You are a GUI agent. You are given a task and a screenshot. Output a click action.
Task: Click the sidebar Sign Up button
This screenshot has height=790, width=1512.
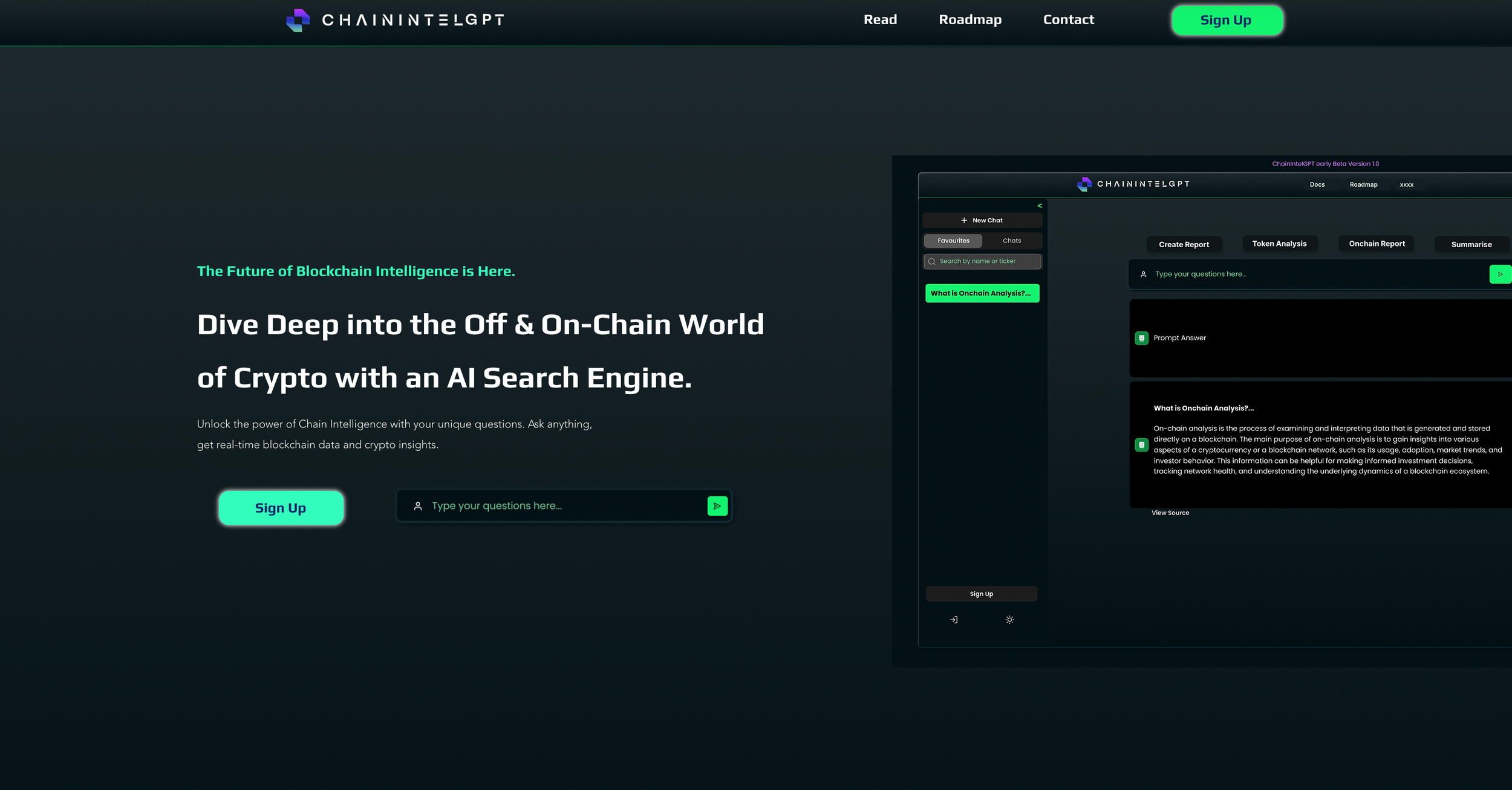pos(981,594)
